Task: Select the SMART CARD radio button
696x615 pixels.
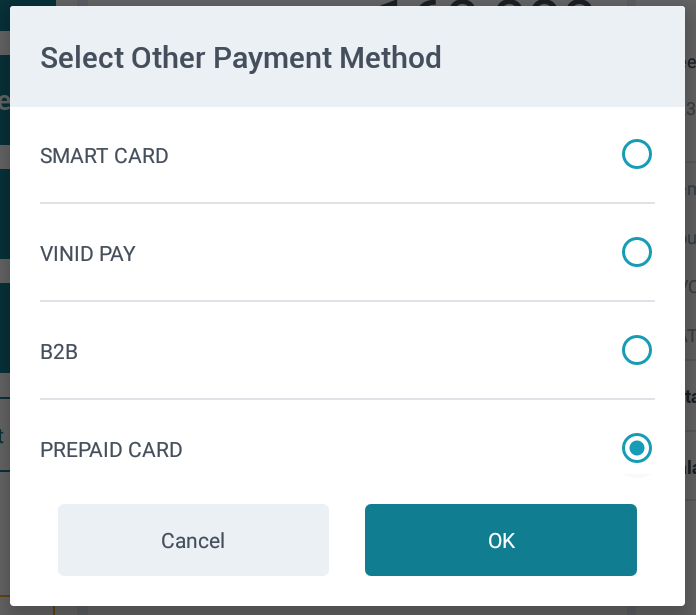Action: 636,155
